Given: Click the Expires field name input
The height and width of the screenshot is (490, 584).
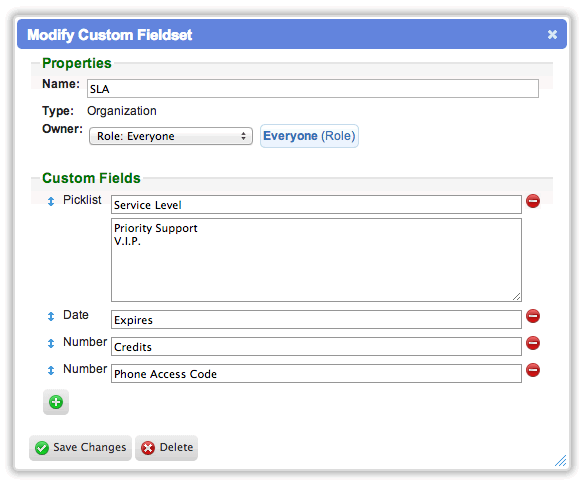Looking at the screenshot, I should point(316,319).
